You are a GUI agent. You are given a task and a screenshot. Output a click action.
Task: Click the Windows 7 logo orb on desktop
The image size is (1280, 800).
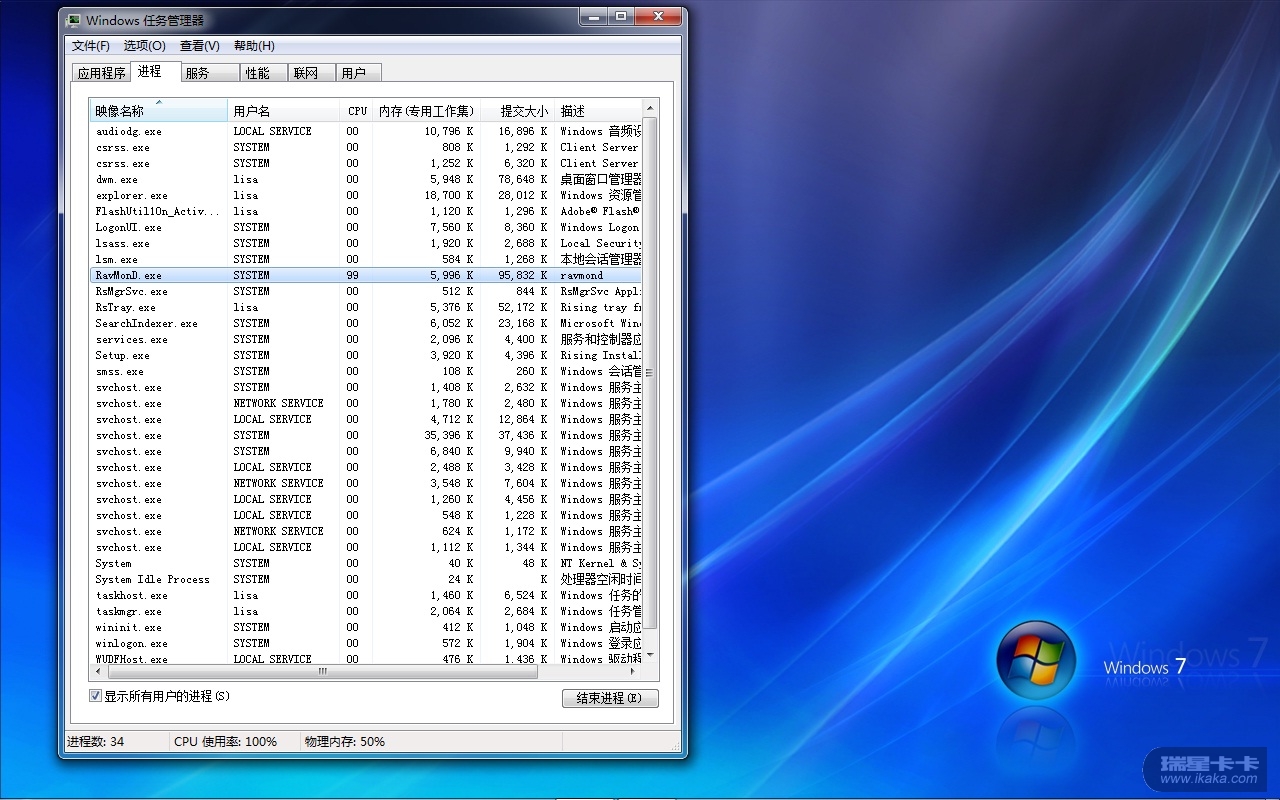click(x=1035, y=660)
